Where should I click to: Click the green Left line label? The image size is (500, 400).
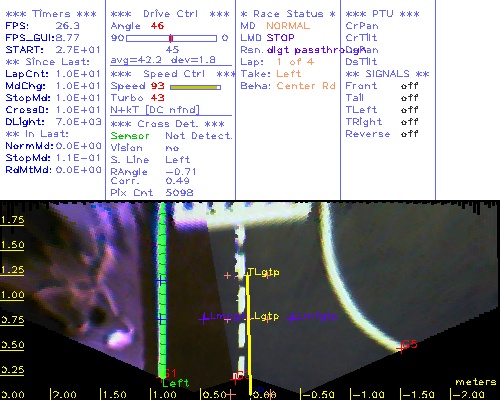(176, 383)
